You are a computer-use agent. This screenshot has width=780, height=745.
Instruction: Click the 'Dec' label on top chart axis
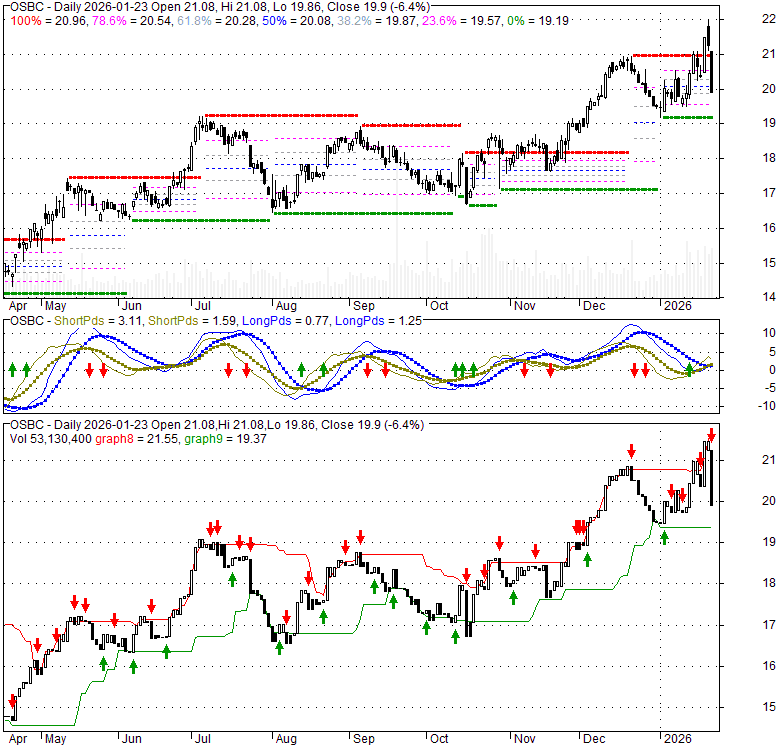pyautogui.click(x=593, y=305)
